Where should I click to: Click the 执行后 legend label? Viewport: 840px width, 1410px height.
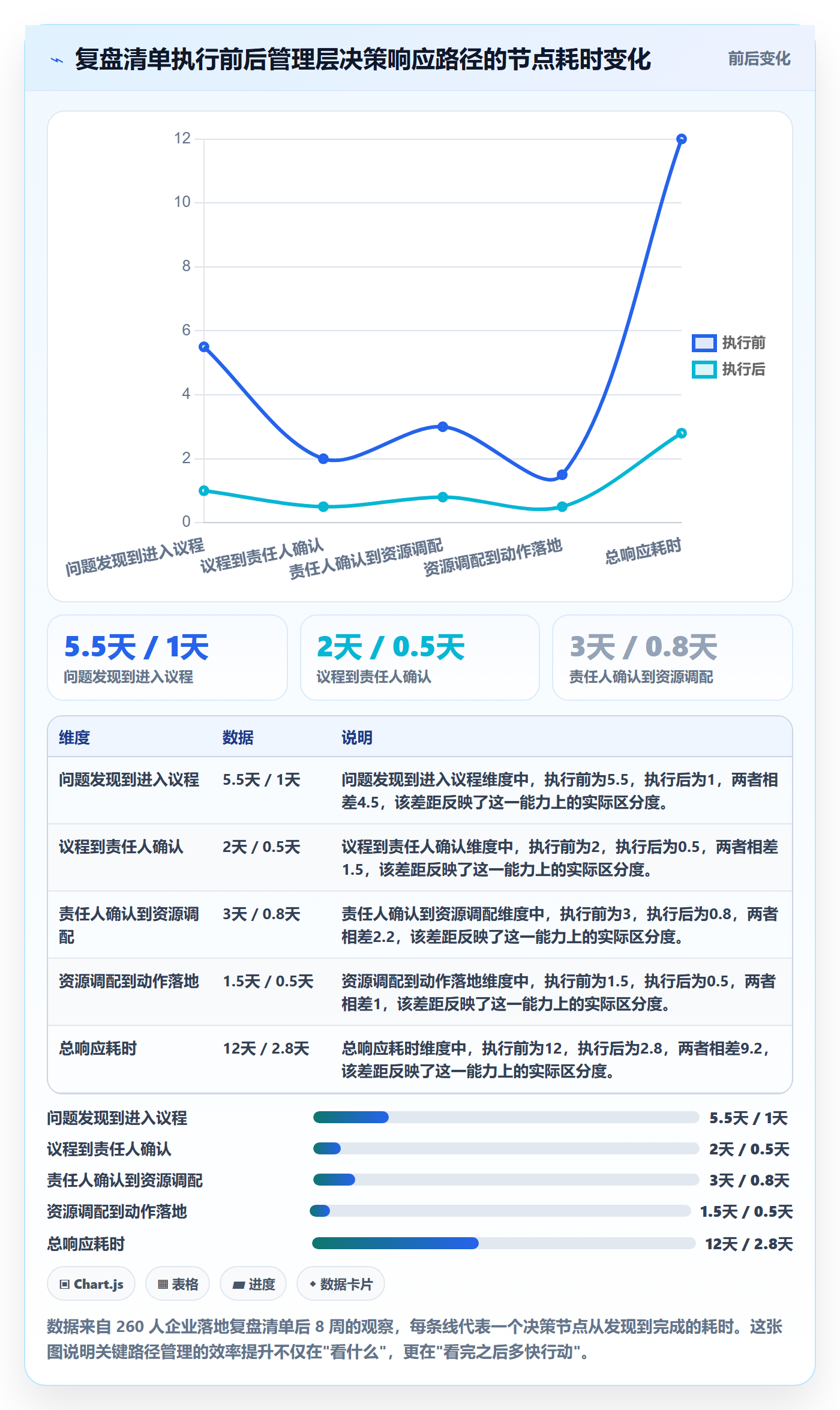pyautogui.click(x=743, y=370)
